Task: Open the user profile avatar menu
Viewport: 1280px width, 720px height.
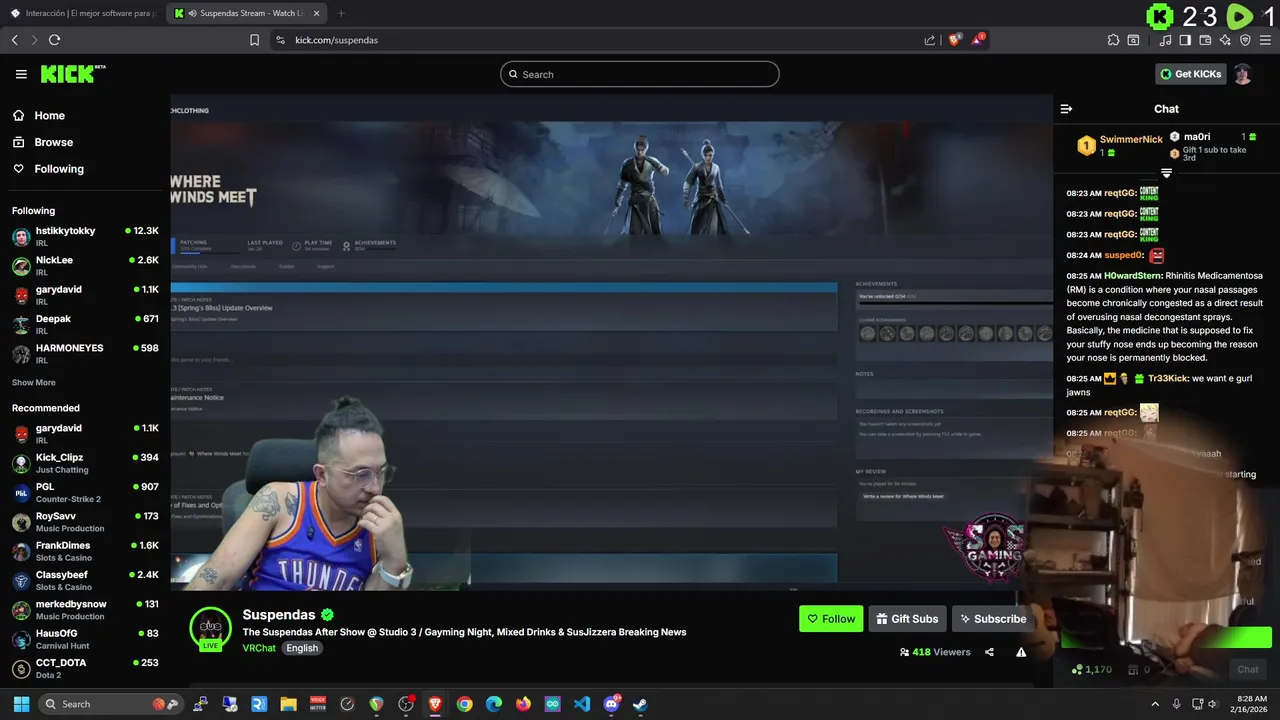Action: [x=1242, y=74]
